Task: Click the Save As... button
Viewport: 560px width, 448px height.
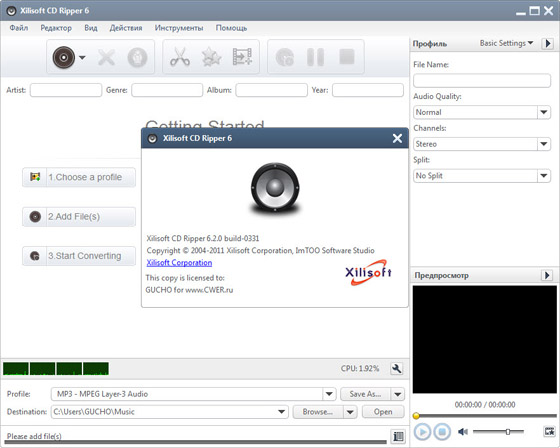Action: coord(365,394)
